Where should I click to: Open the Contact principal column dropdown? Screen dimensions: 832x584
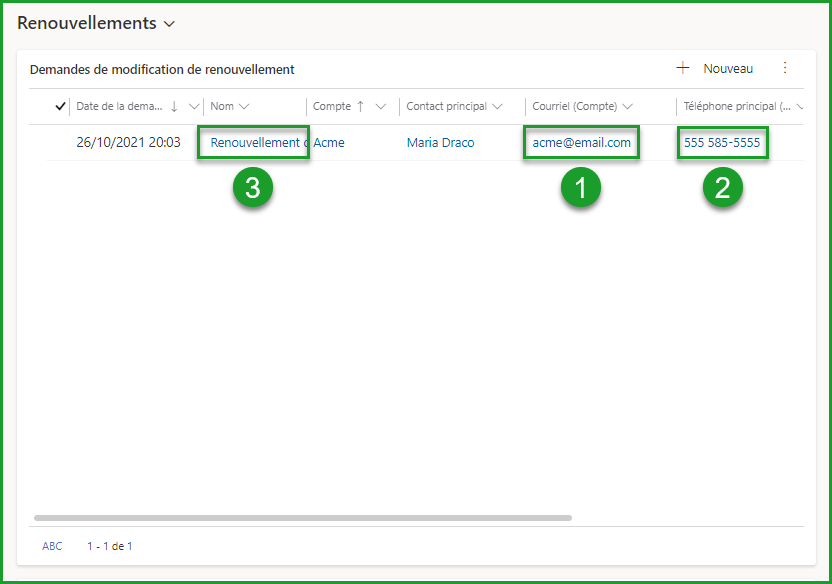tap(497, 106)
